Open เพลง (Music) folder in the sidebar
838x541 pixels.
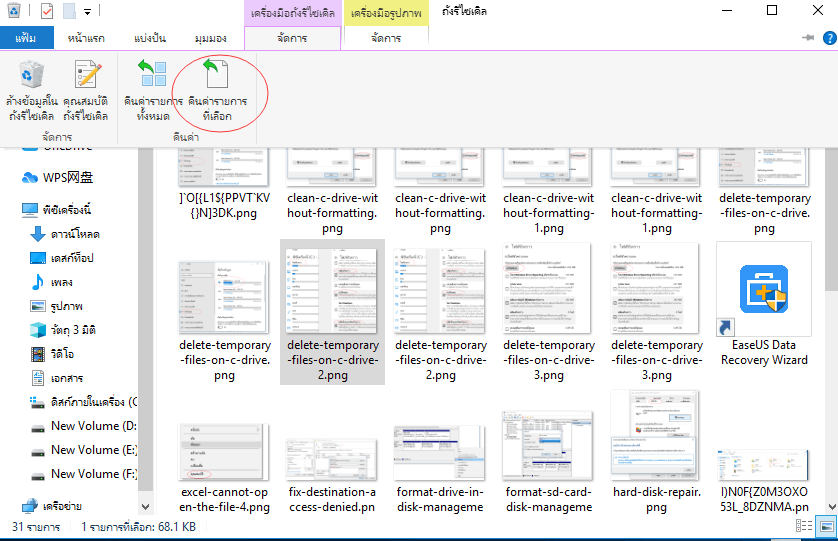(x=52, y=282)
